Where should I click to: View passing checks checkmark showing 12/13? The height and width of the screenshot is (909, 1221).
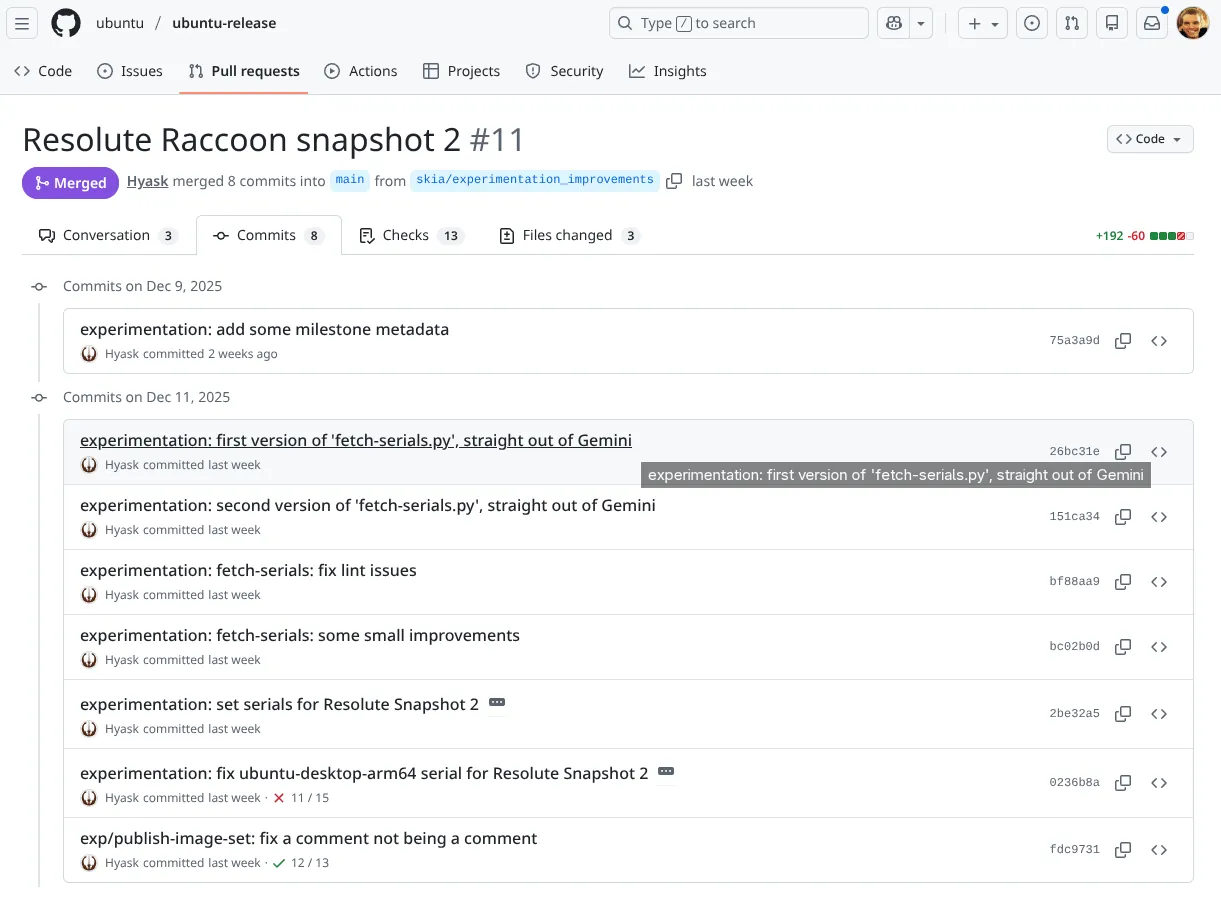[280, 862]
